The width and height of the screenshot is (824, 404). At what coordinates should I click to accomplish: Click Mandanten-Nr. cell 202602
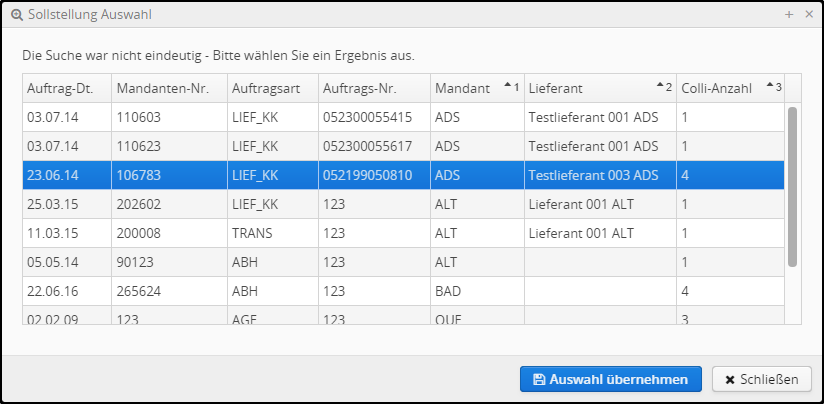169,204
